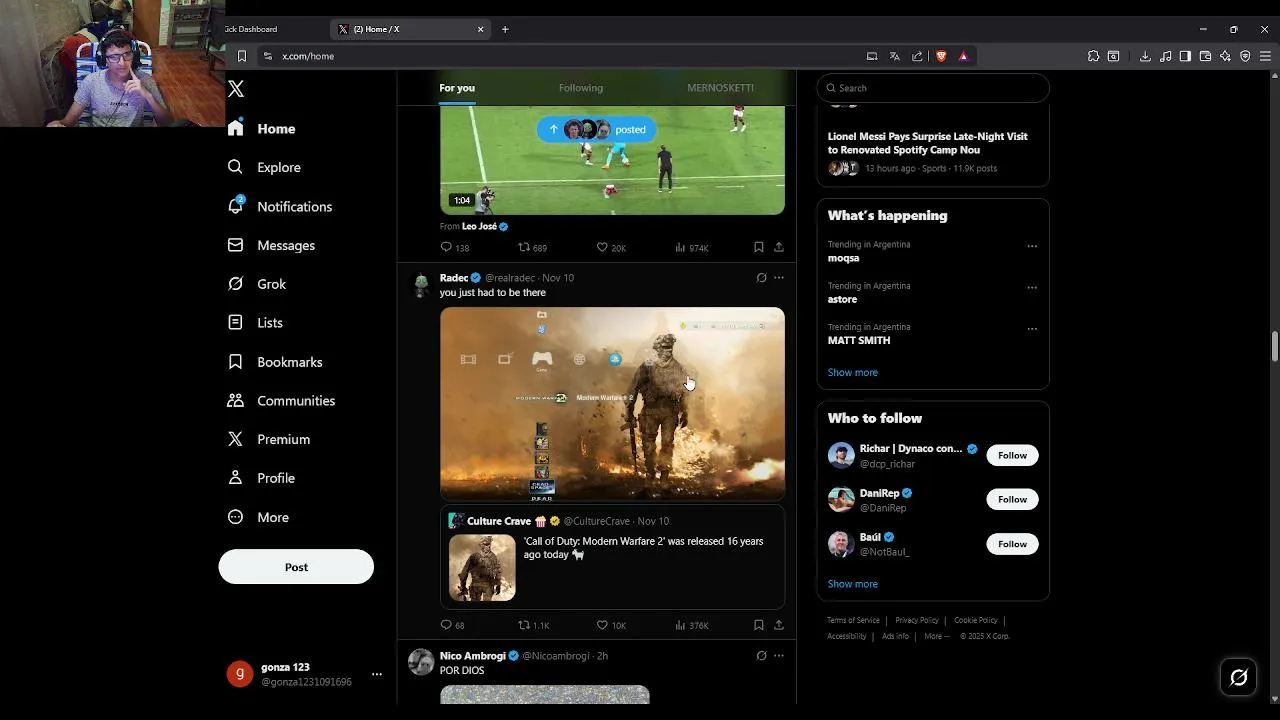Open more options on Nico Ambrogi's post
This screenshot has width=1280, height=720.
779,656
